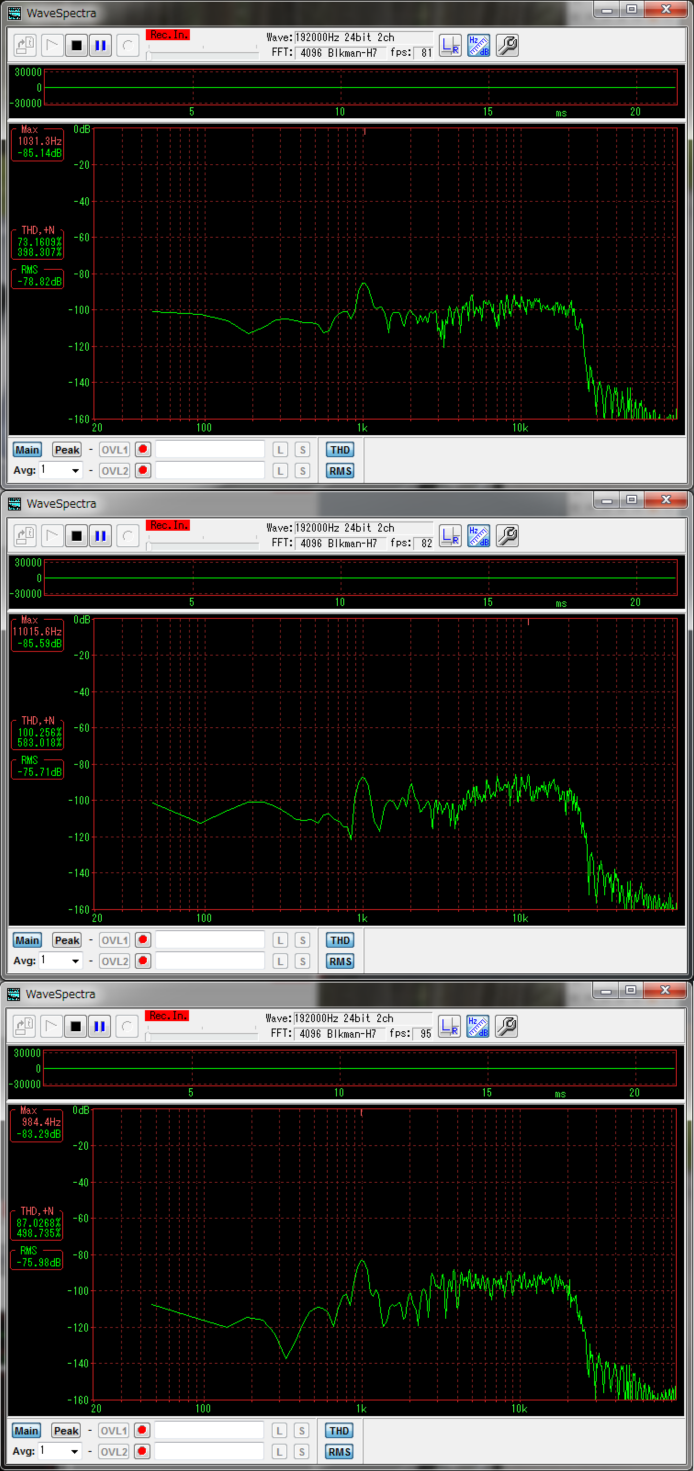Toggle RMS readout in the 984.4Hz window
Screen dimensions: 694x1471
pyautogui.click(x=340, y=1451)
